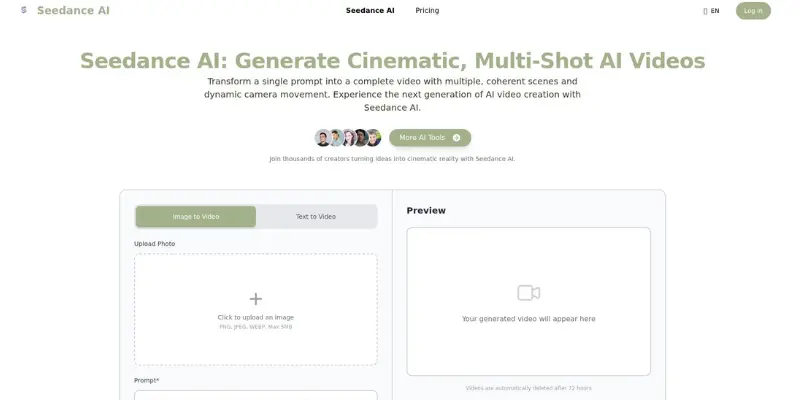Screen dimensions: 800x400
Task: Open the Seedance AI brand name link
Action: (73, 10)
